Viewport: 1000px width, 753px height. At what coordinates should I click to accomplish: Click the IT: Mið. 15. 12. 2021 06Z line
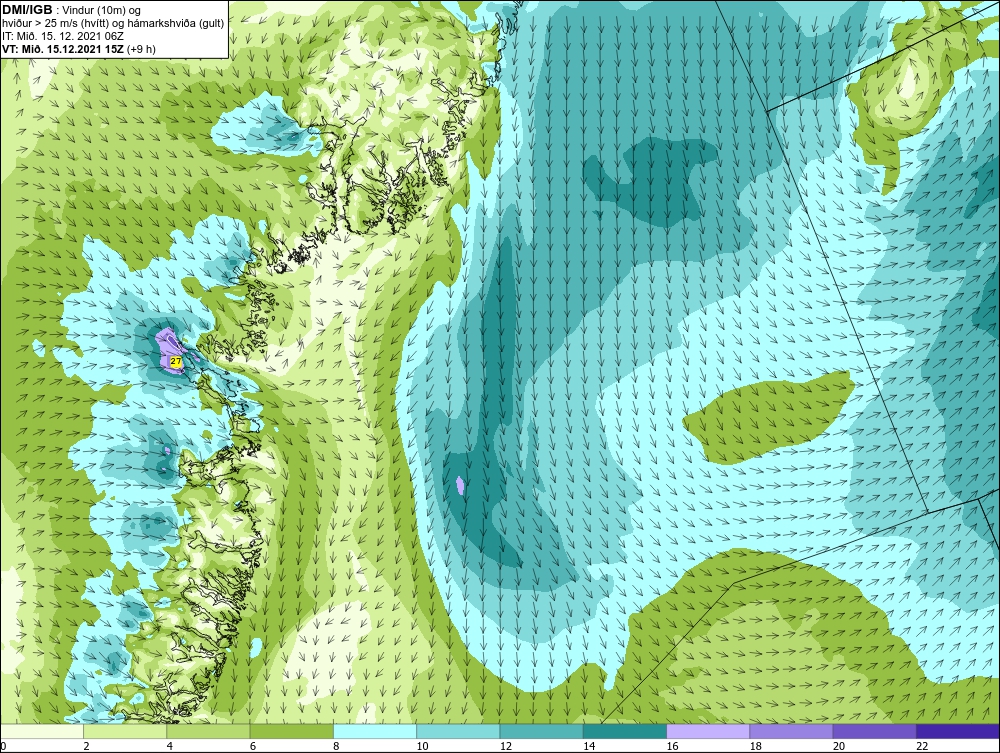[63, 36]
